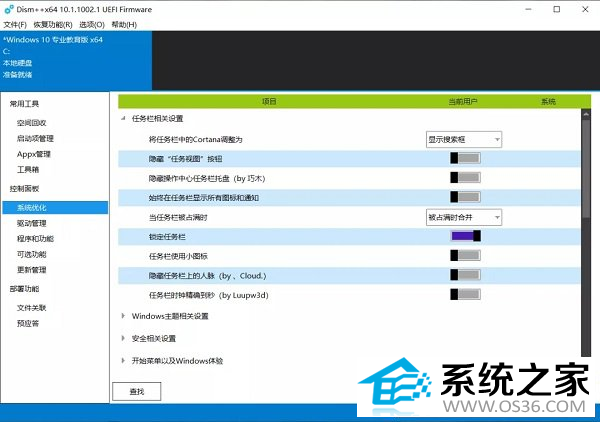Open the 恢复功能(R) menu
Image resolution: width=600 pixels, height=422 pixels.
(x=53, y=24)
